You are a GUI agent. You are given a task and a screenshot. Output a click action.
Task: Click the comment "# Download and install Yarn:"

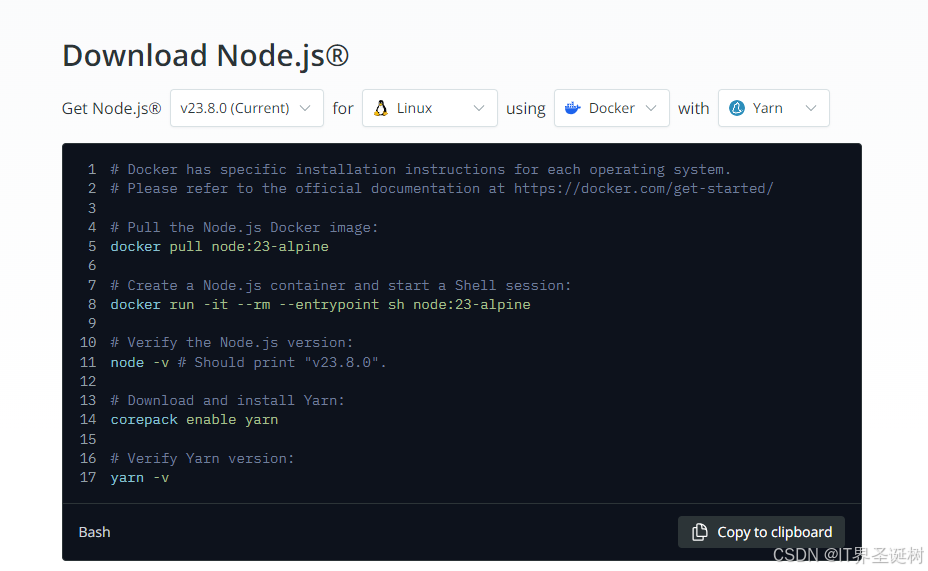[228, 401]
